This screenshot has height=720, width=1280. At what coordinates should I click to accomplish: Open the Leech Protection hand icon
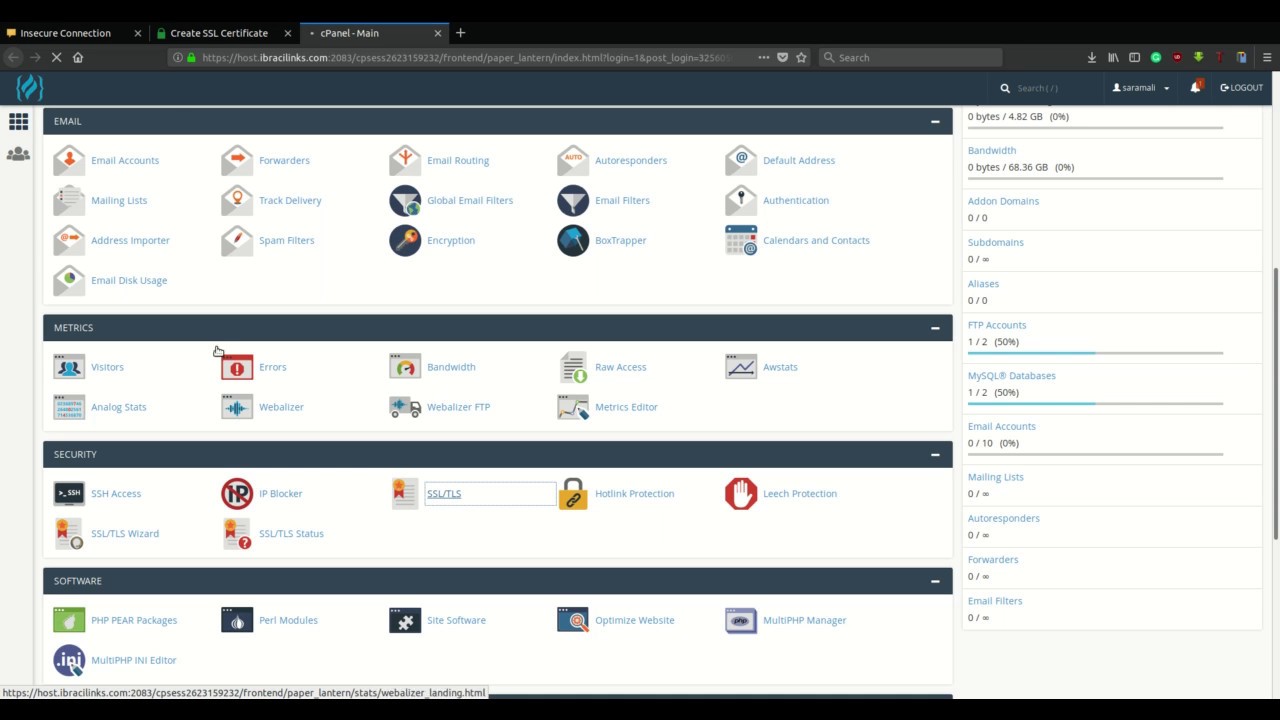tap(741, 493)
